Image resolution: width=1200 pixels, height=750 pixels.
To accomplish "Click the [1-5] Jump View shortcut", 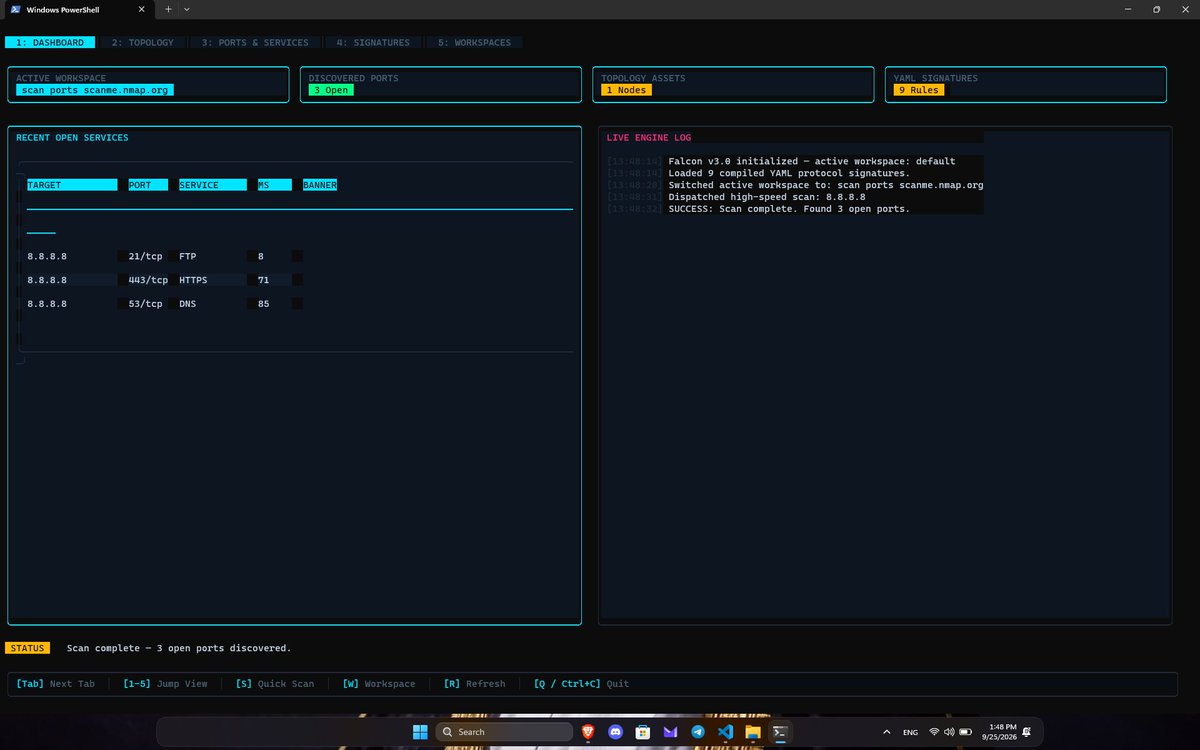I will click(x=165, y=684).
